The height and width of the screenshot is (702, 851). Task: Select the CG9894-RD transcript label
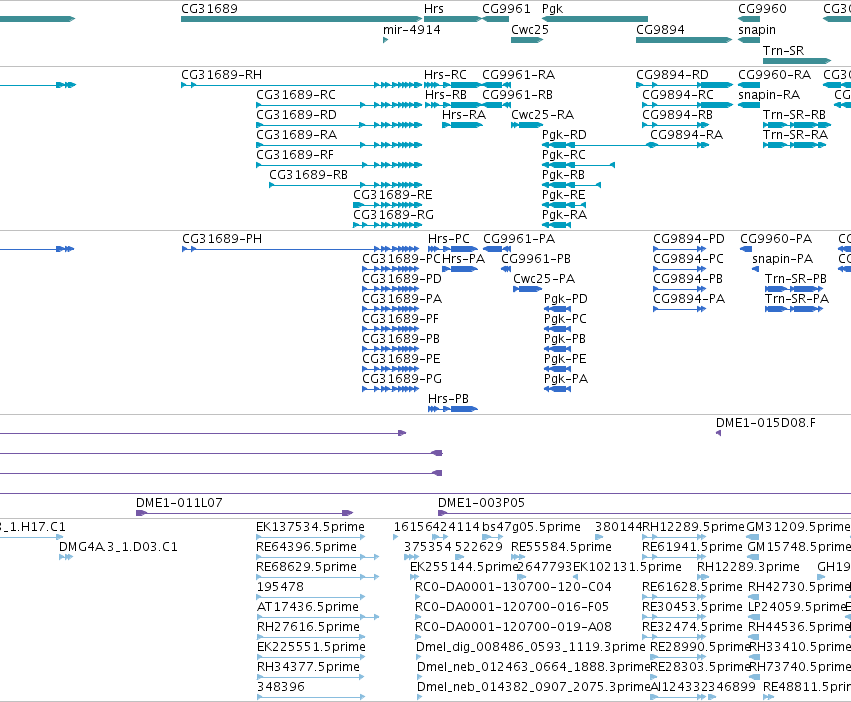pyautogui.click(x=672, y=75)
